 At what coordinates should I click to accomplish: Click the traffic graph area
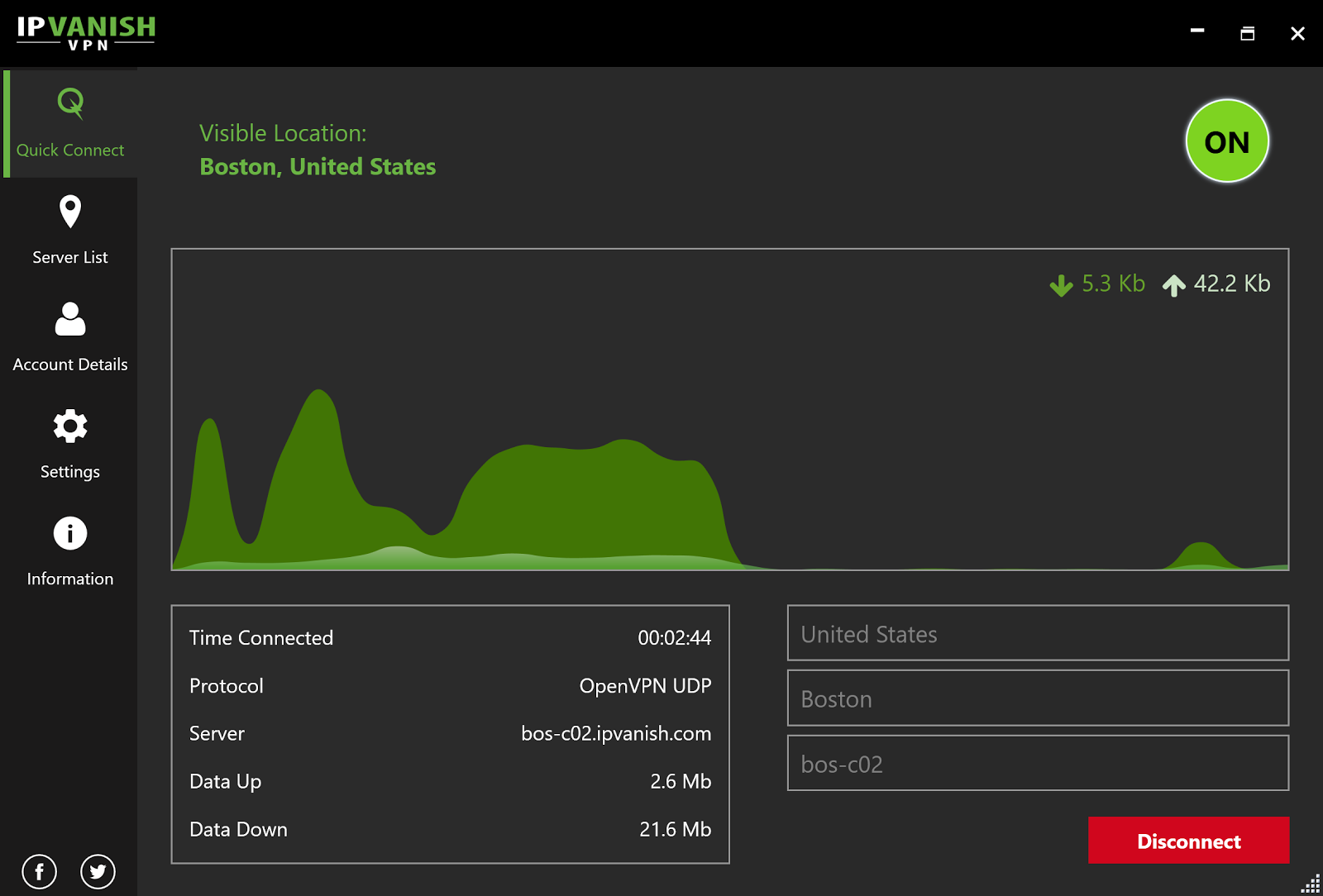(730, 409)
